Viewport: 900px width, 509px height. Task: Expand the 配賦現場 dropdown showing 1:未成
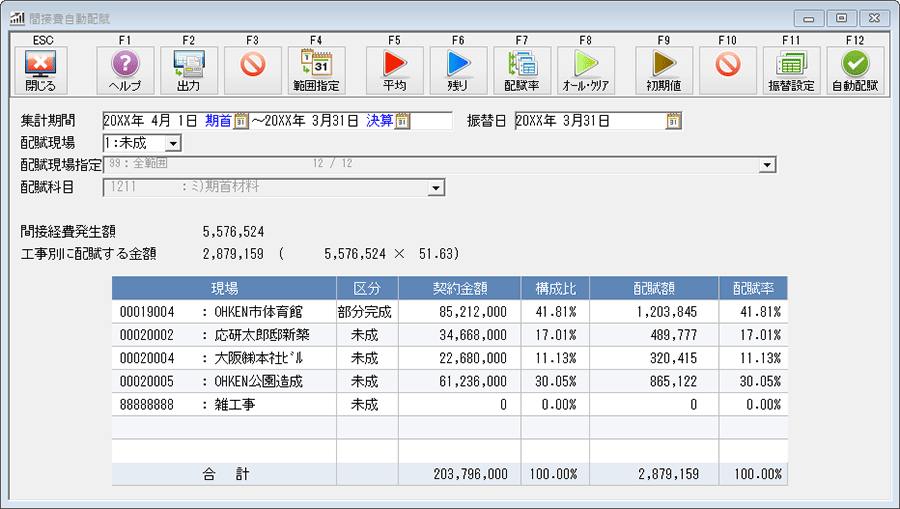[173, 143]
